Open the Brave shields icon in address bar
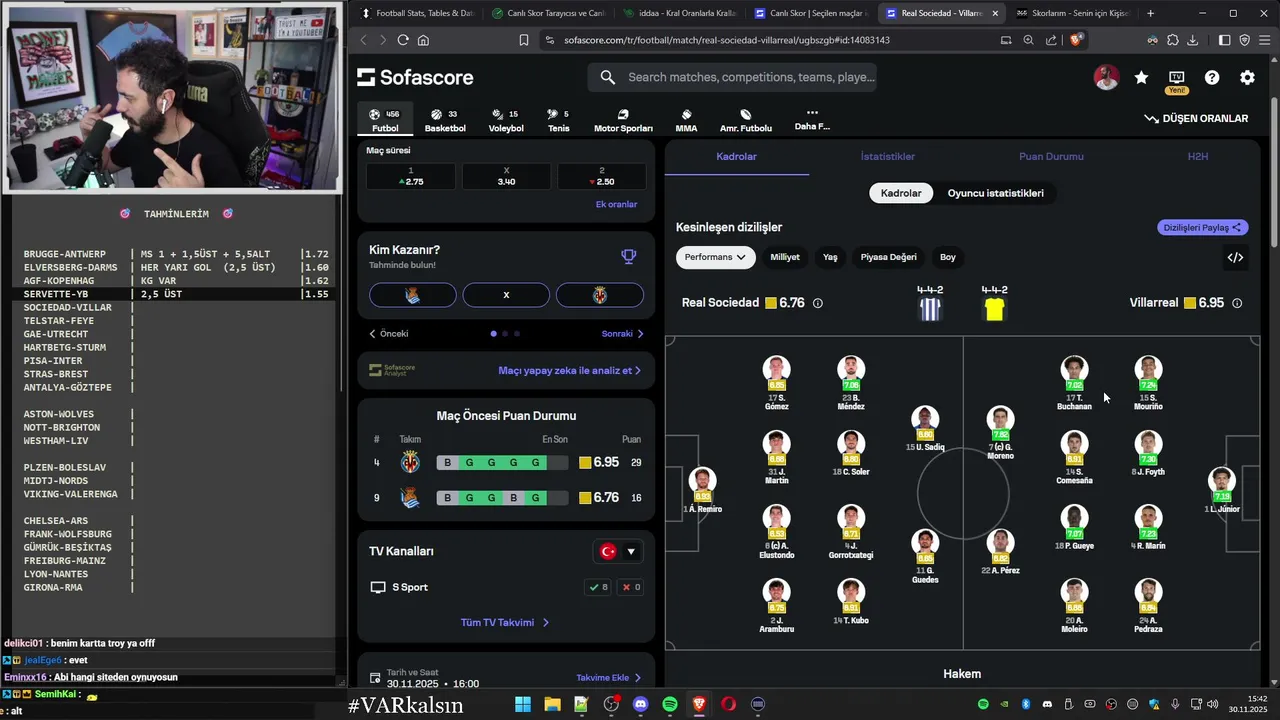1280x720 pixels. click(1076, 40)
